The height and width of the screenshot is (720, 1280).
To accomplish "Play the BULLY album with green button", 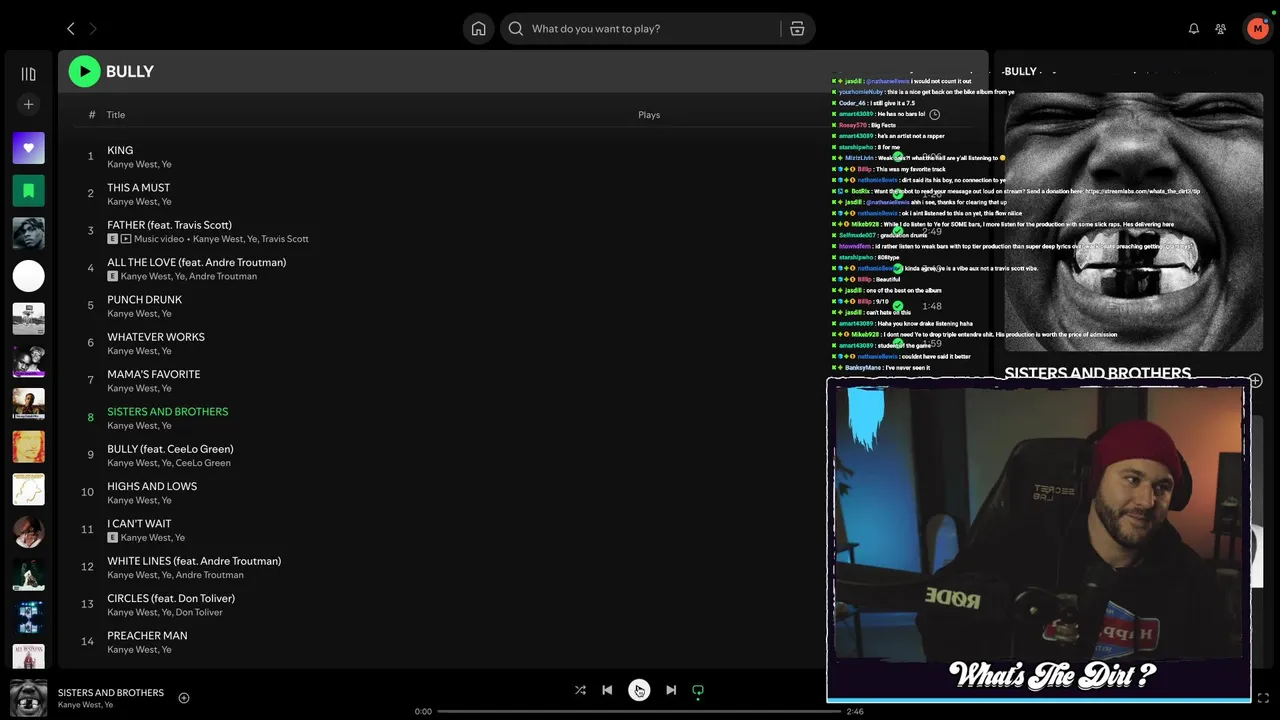I will coord(84,71).
